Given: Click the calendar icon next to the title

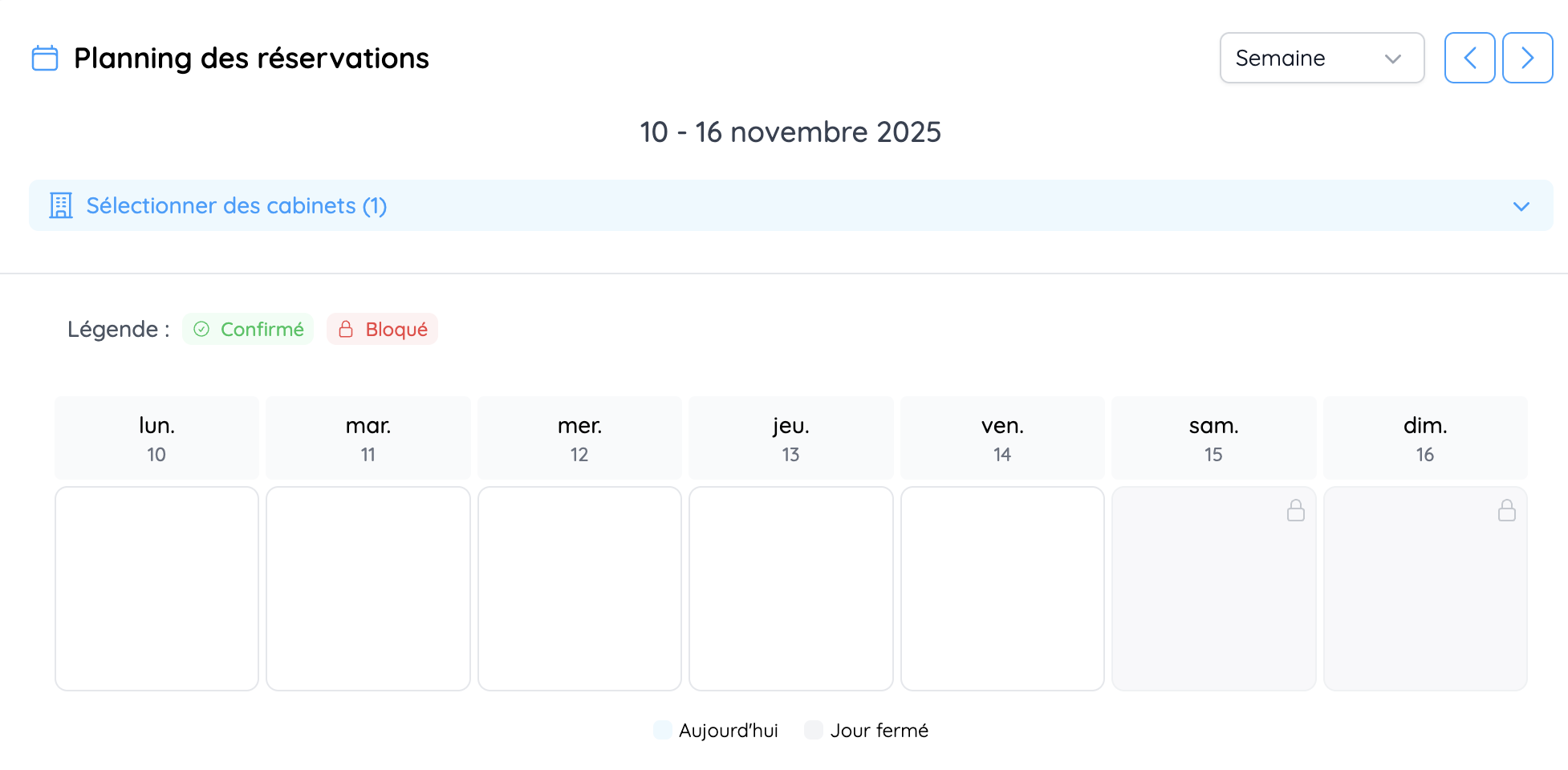Looking at the screenshot, I should coord(44,58).
